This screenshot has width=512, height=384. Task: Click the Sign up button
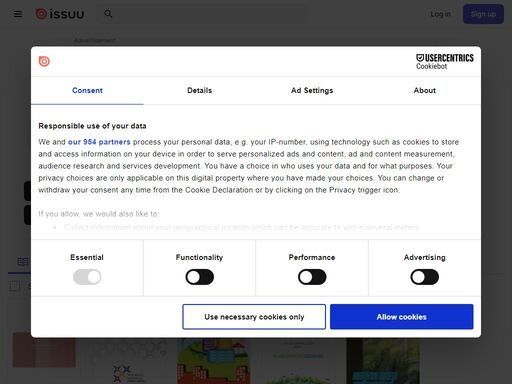[x=483, y=14]
